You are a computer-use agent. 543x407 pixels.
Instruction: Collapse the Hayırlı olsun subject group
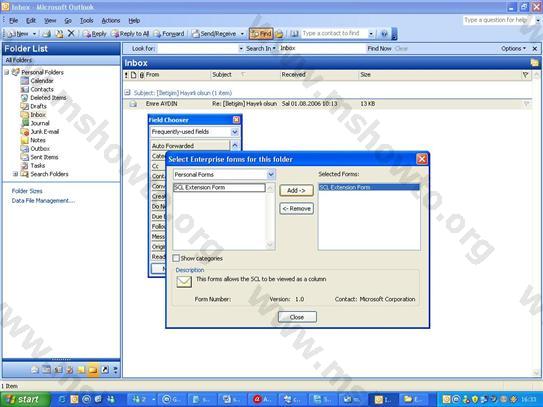click(127, 92)
